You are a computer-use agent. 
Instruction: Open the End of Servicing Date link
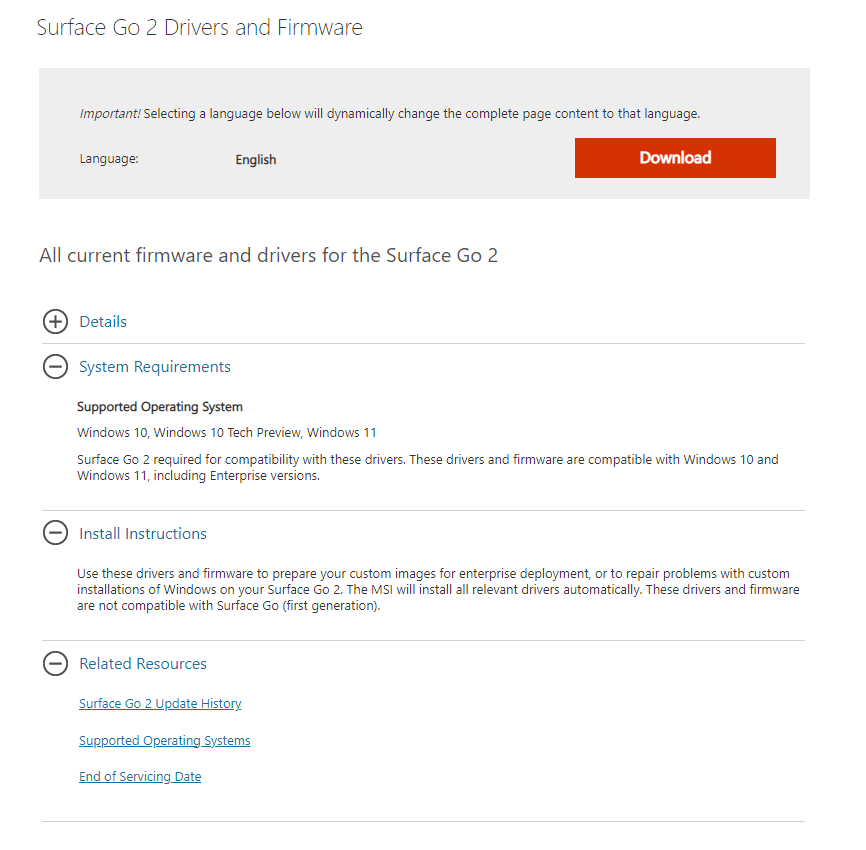tap(140, 777)
